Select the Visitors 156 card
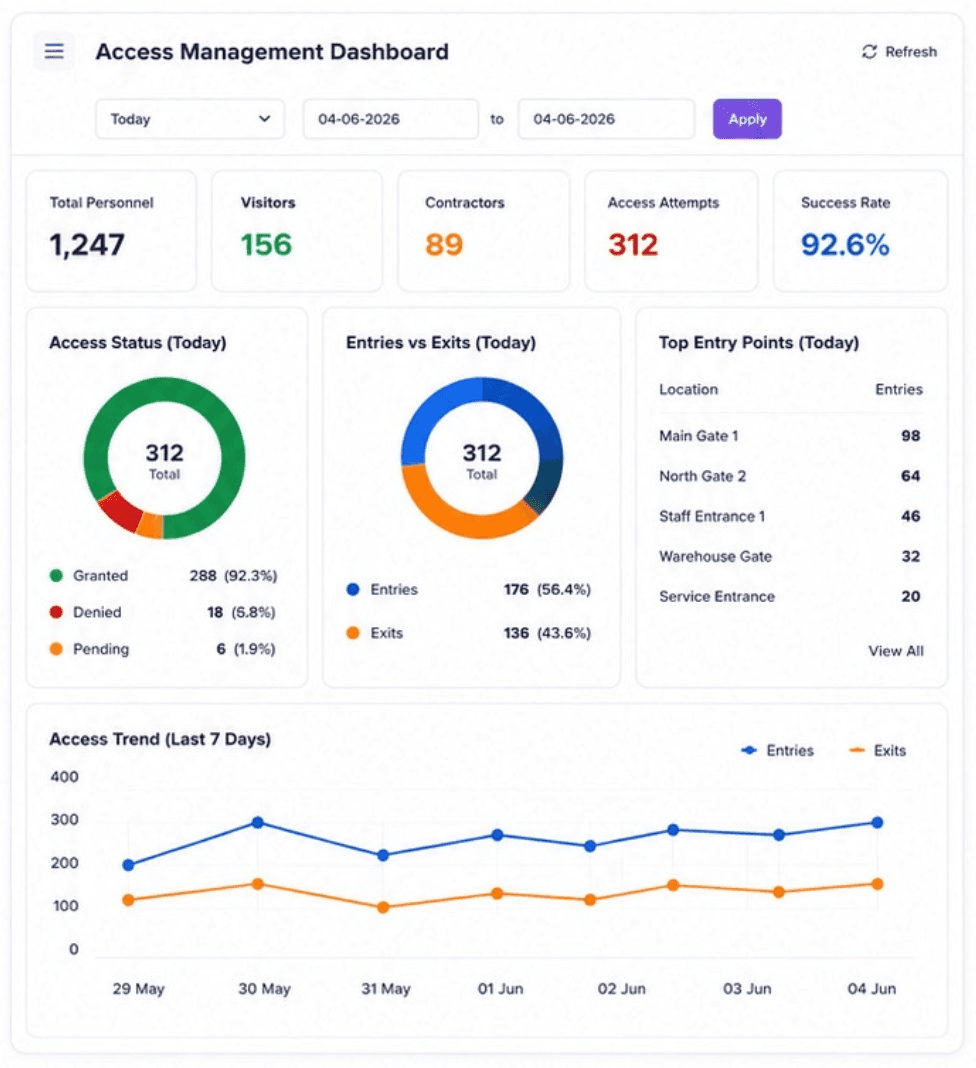The height and width of the screenshot is (1068, 976). [x=297, y=231]
